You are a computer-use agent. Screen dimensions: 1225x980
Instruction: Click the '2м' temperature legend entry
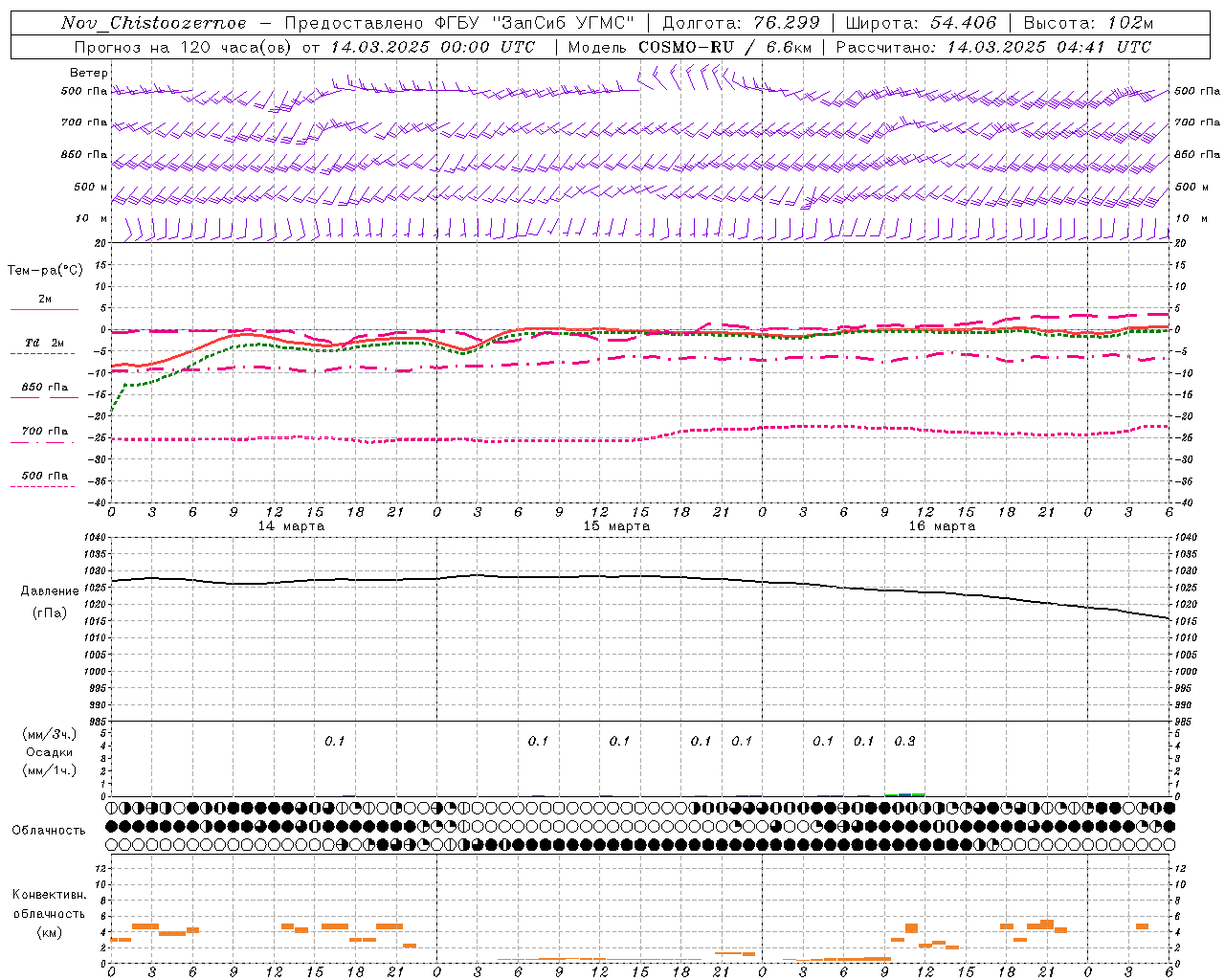45,300
